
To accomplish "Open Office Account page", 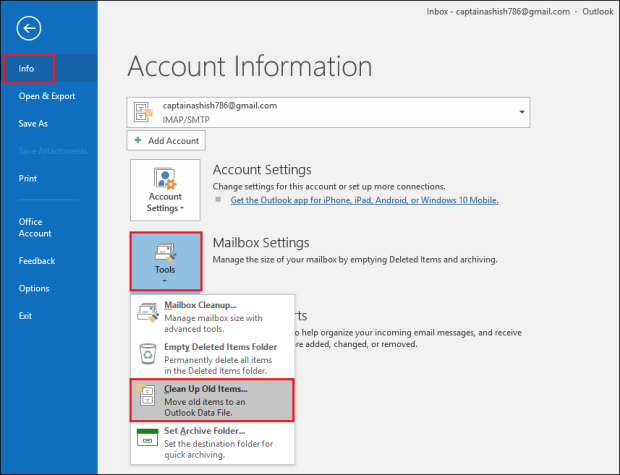I will click(35, 227).
